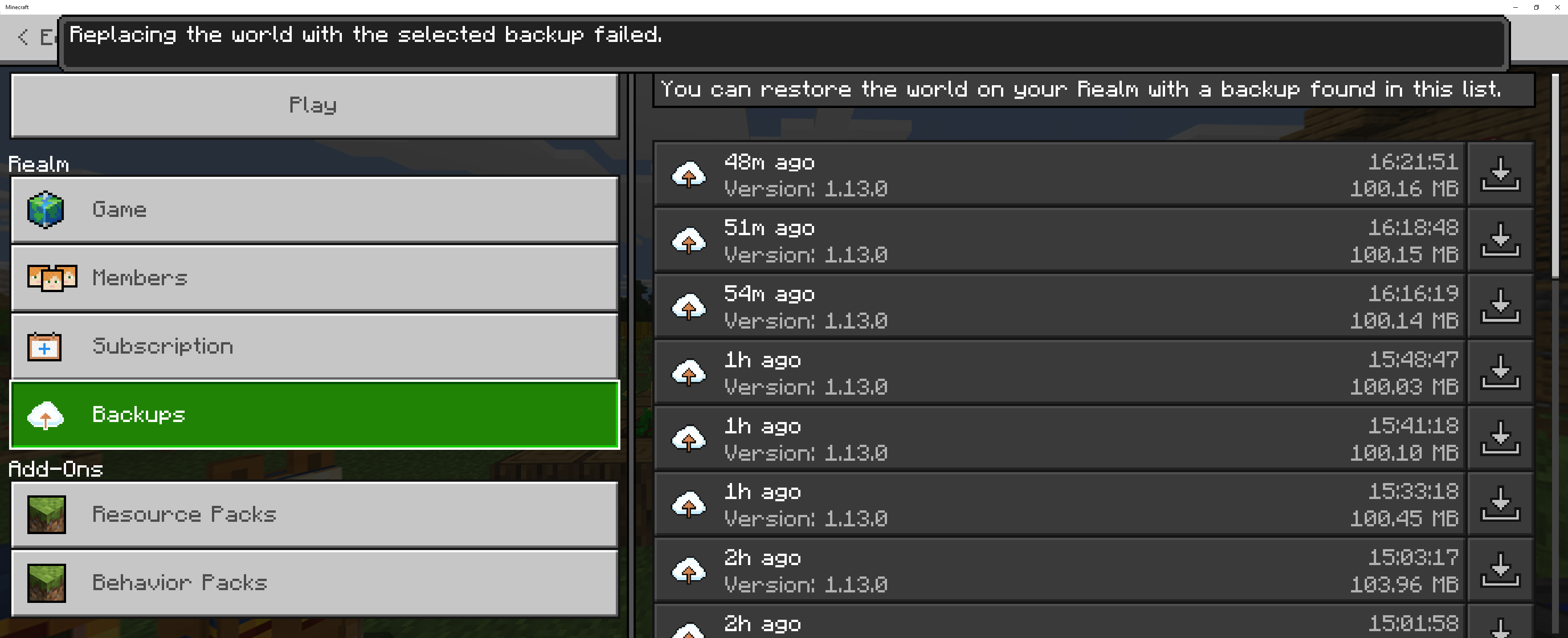Open the Game settings tab

tap(314, 210)
